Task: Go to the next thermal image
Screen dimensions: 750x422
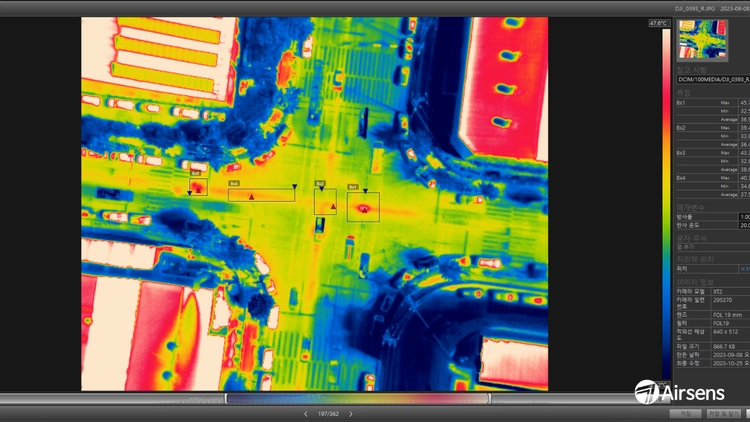Action: pyautogui.click(x=351, y=414)
